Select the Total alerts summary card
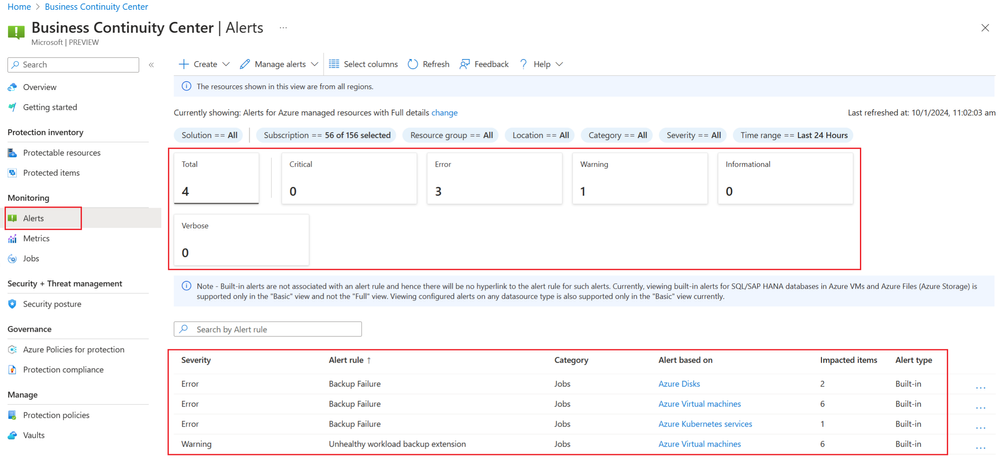This screenshot has width=999, height=461. pyautogui.click(x=217, y=178)
